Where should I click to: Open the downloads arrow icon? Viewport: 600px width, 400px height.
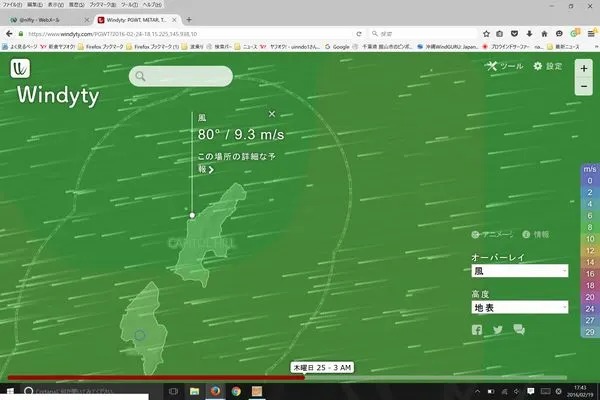pyautogui.click(x=529, y=34)
